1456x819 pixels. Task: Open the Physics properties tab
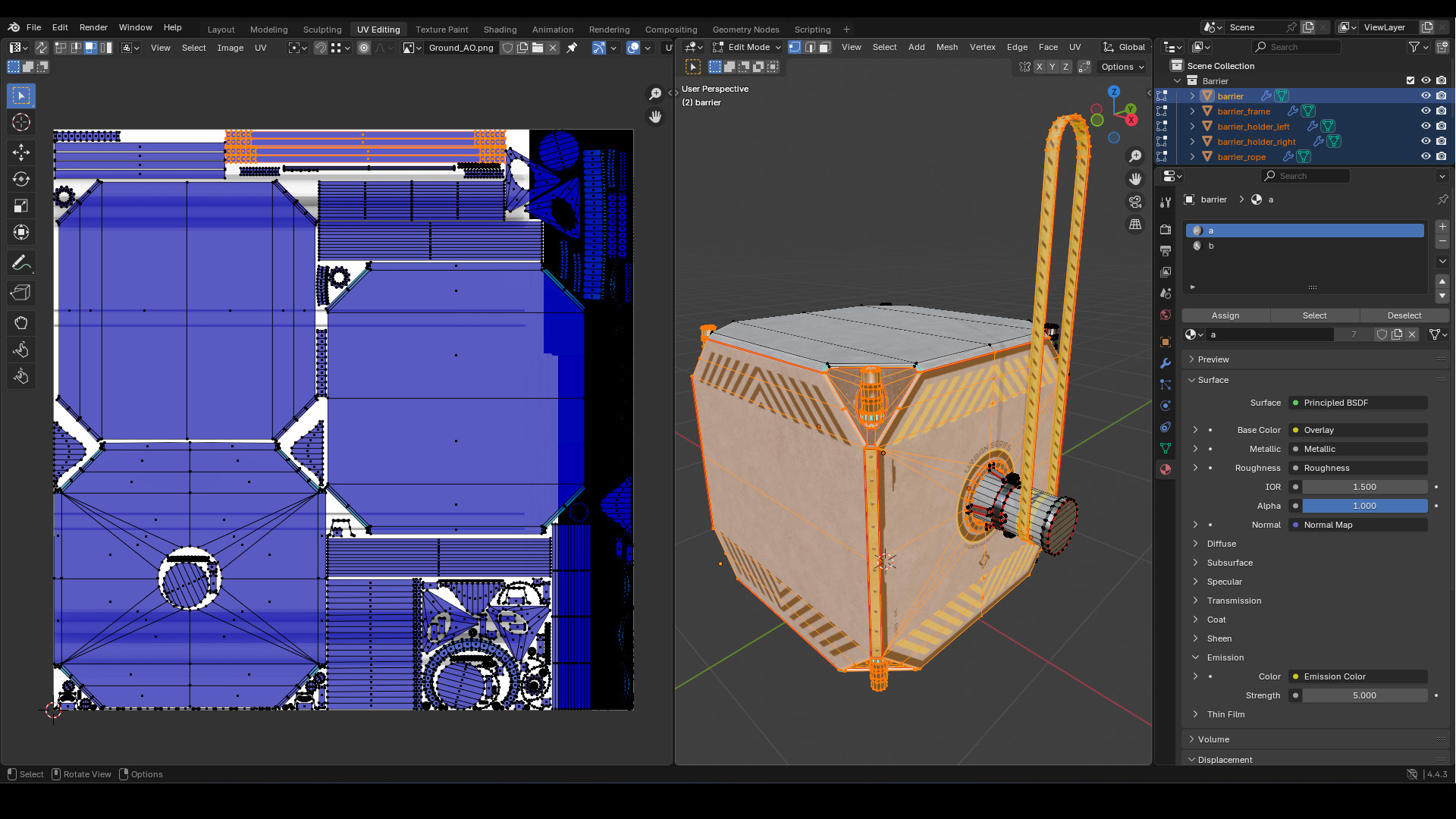click(1166, 406)
